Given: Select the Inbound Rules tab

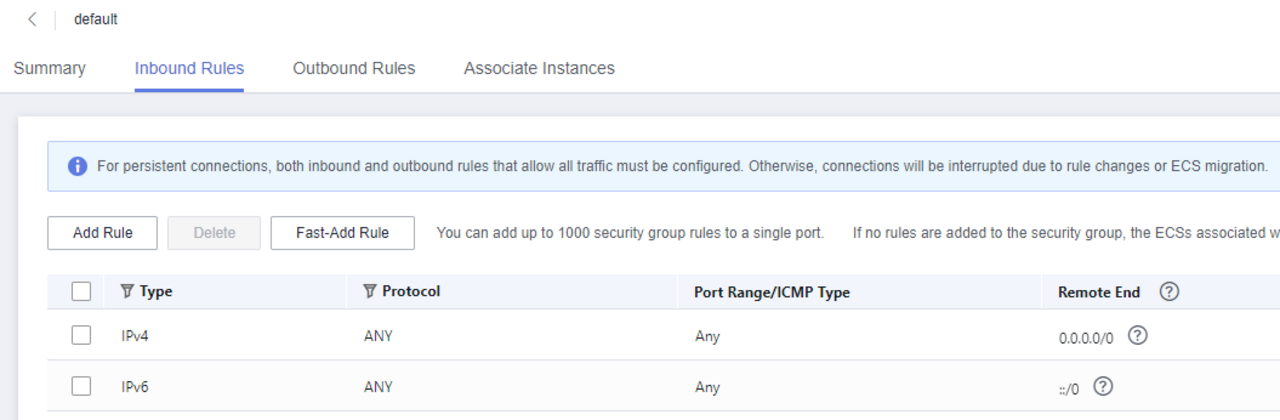Looking at the screenshot, I should pos(189,68).
